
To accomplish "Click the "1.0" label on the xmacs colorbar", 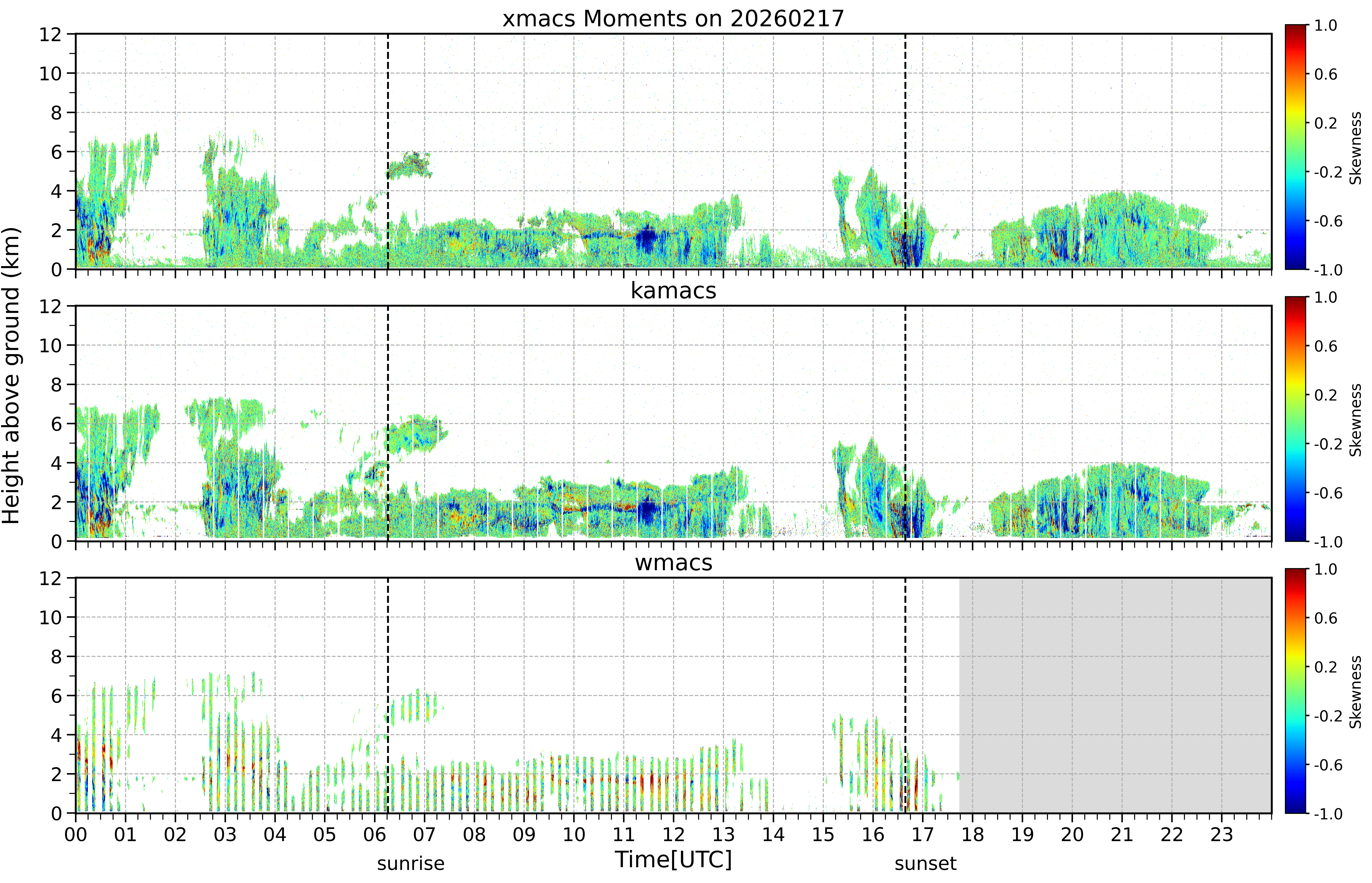I will click(1326, 25).
